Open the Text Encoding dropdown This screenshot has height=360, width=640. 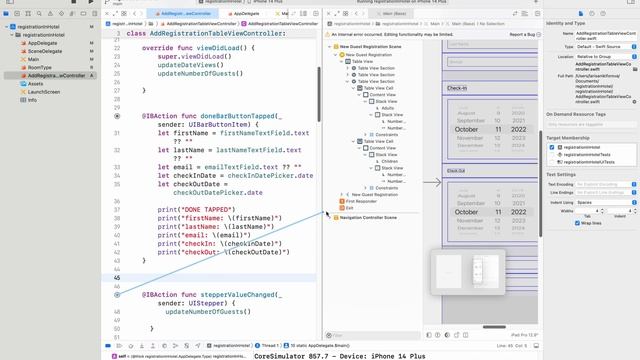(606, 184)
